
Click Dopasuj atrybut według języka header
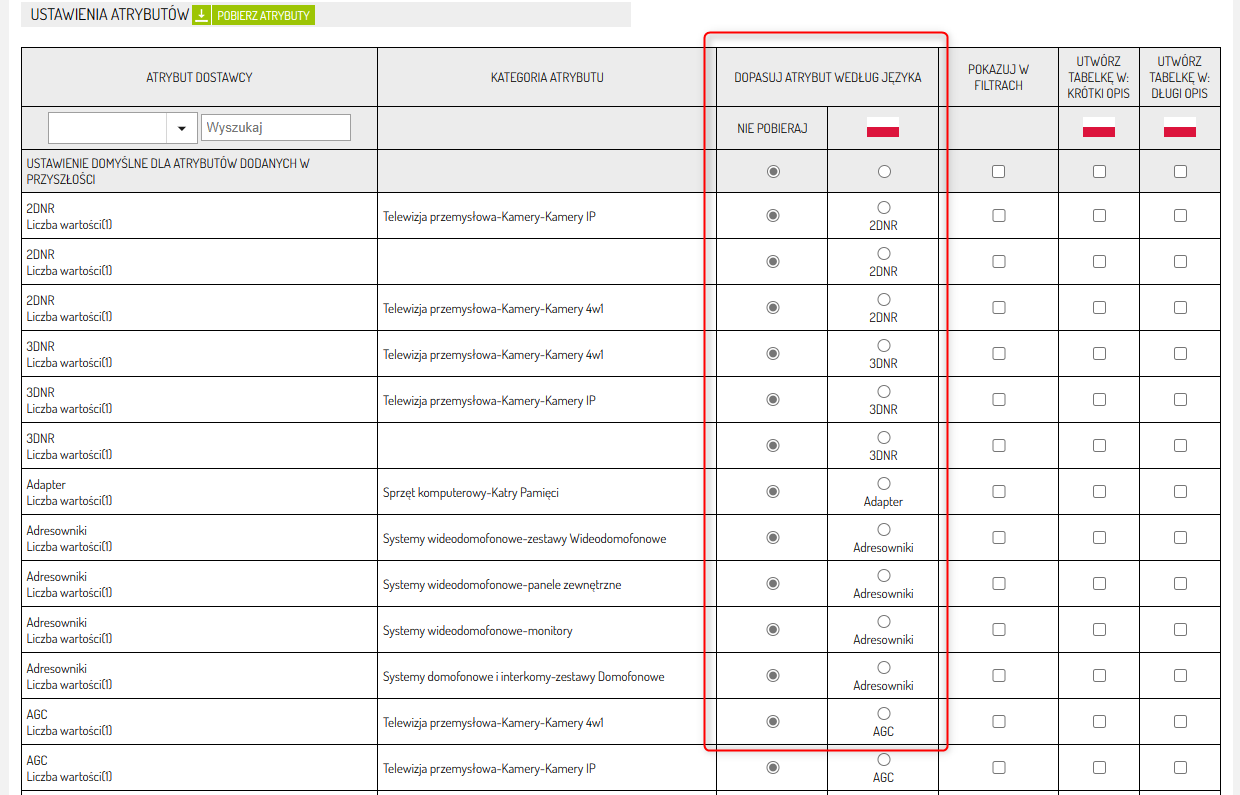tap(827, 77)
